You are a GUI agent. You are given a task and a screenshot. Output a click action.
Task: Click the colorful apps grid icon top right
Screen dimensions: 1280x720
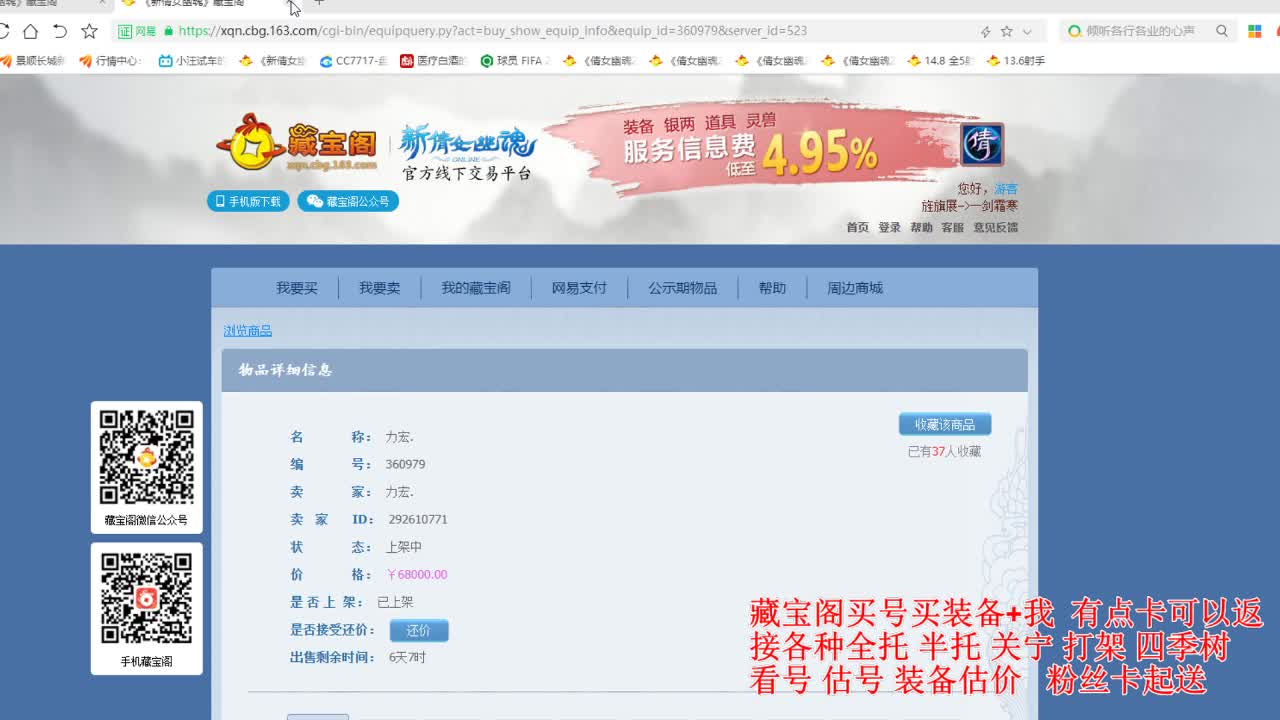tap(1253, 31)
